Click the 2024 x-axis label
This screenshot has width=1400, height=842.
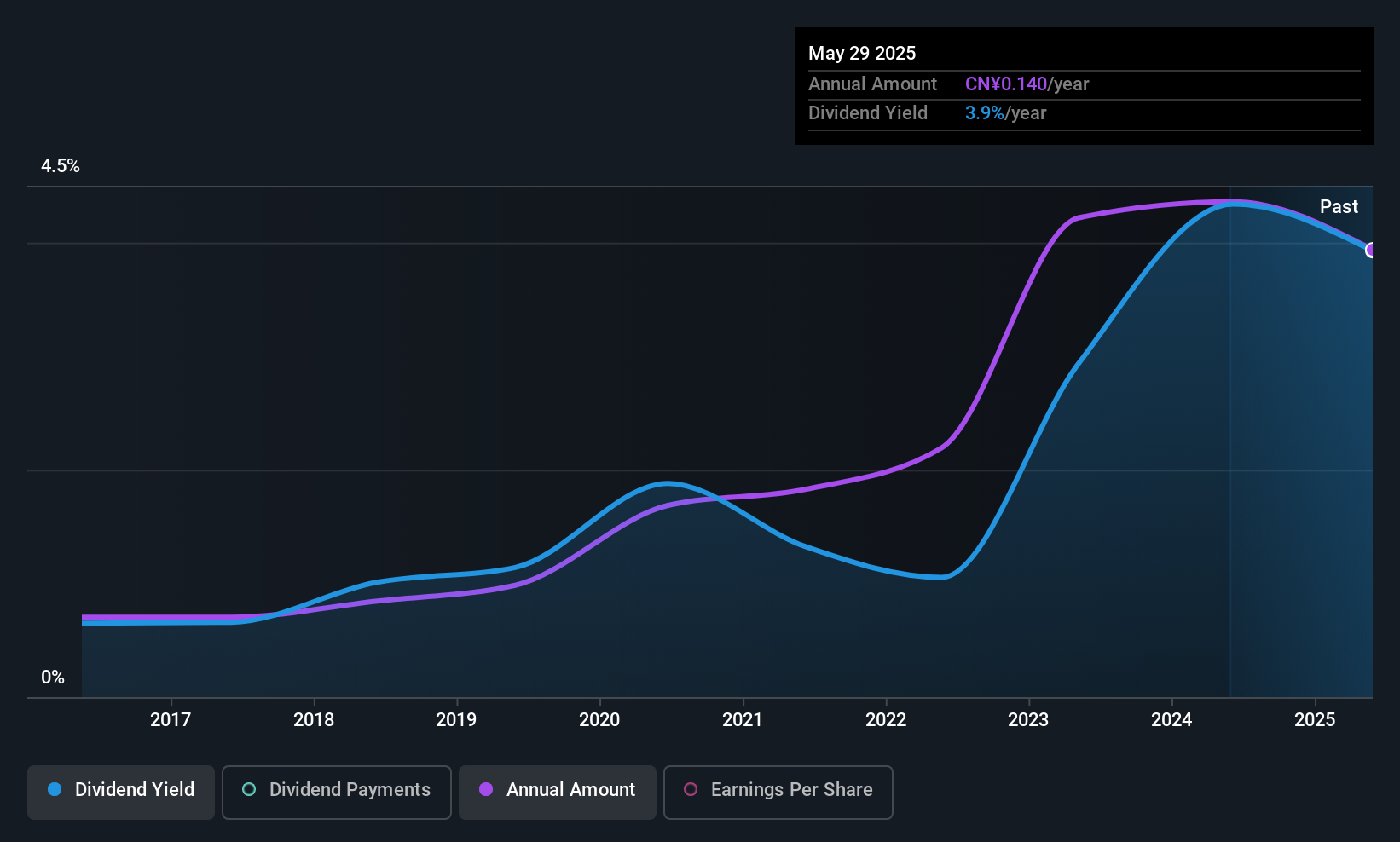coord(1171,719)
